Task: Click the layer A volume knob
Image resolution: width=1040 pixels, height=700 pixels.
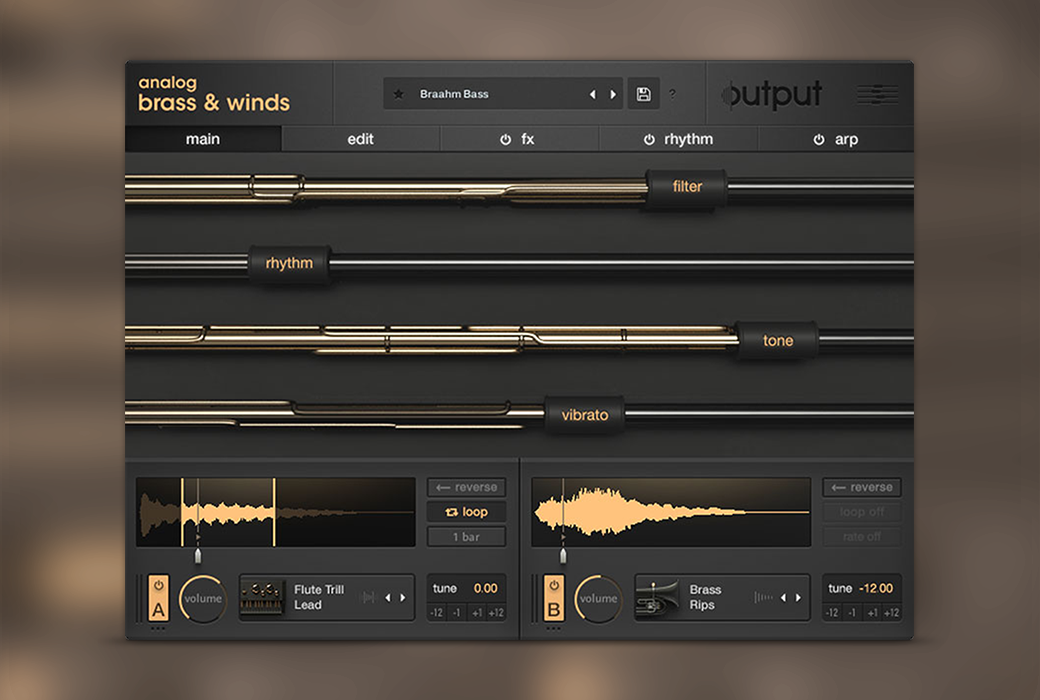Action: (202, 598)
